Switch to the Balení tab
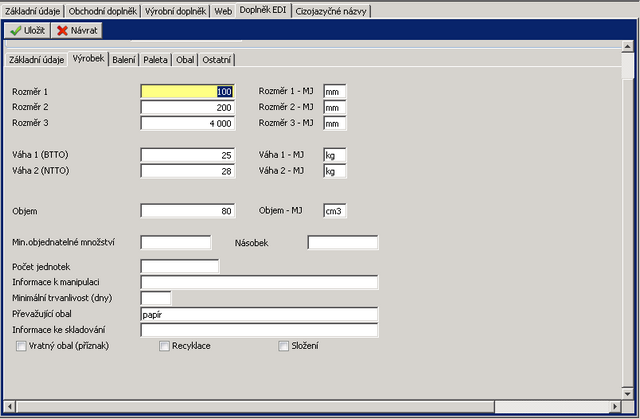Viewport: 640px width, 419px height. click(123, 59)
